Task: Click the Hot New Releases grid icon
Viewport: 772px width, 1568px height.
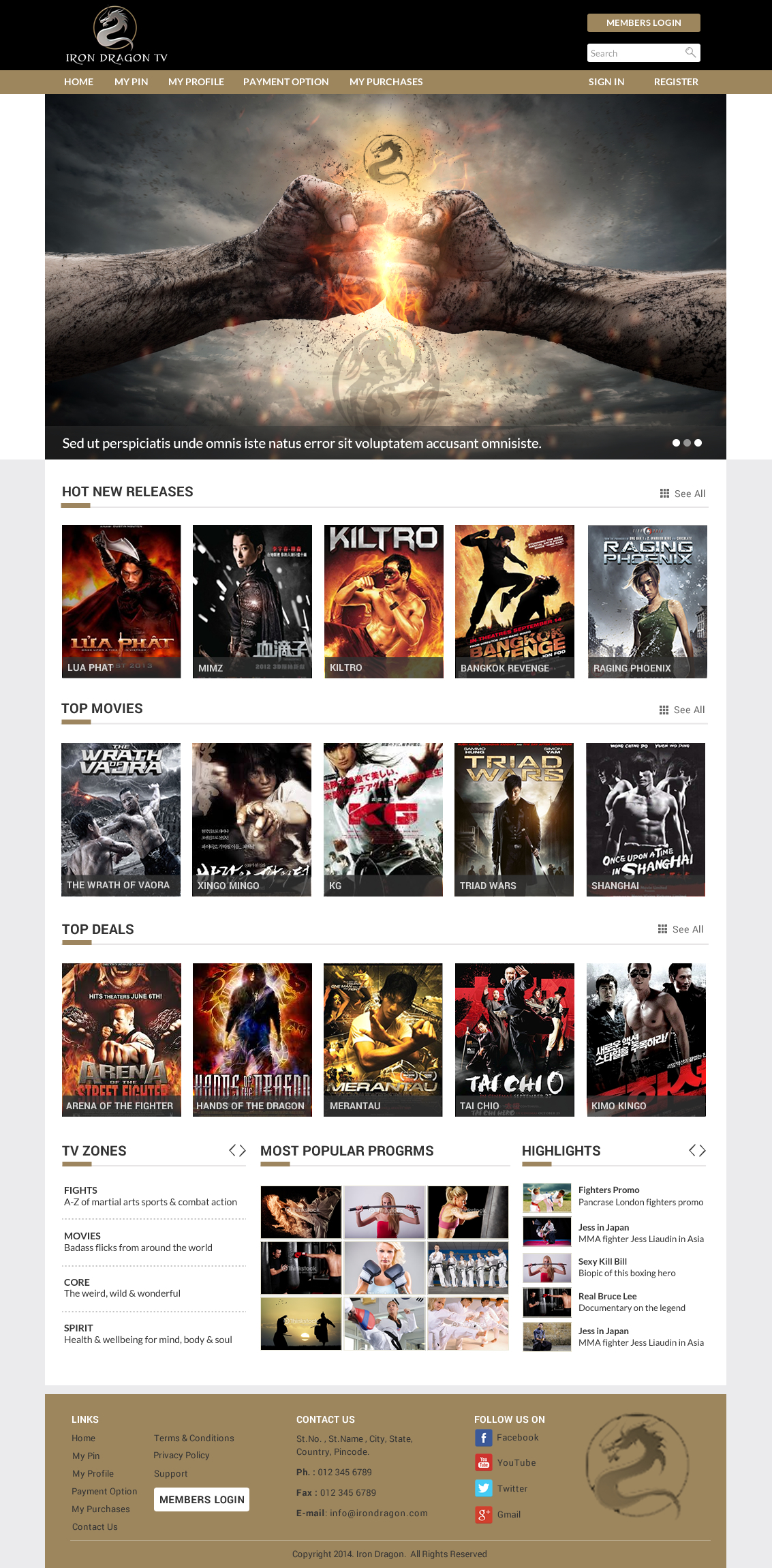Action: [665, 494]
